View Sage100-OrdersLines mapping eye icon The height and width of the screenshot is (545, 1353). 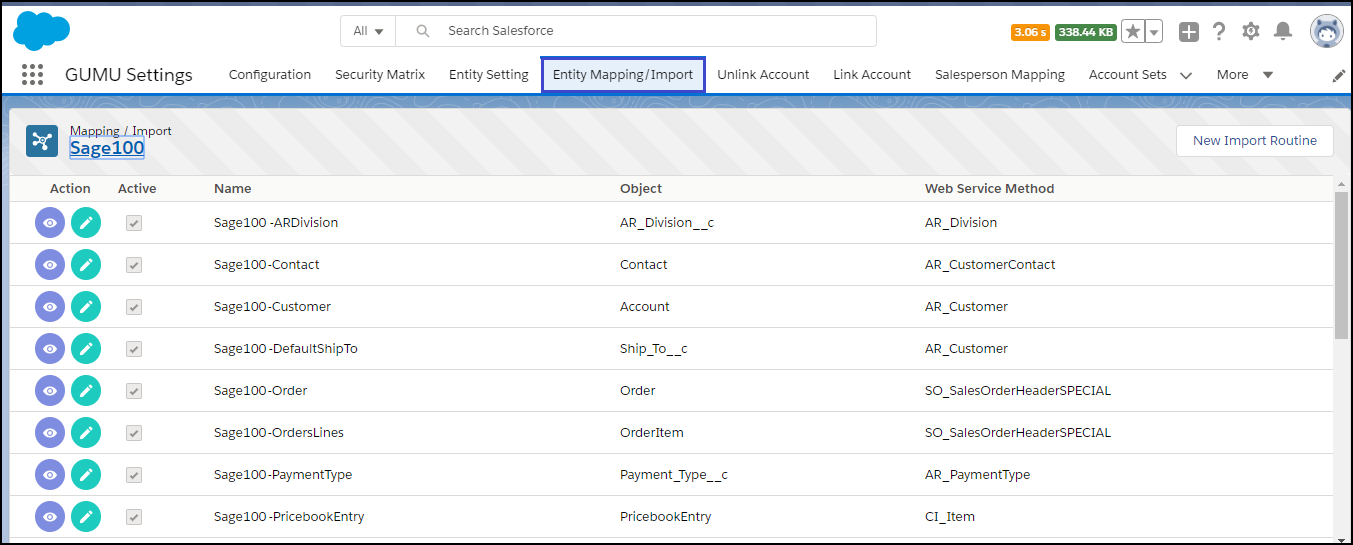(50, 433)
